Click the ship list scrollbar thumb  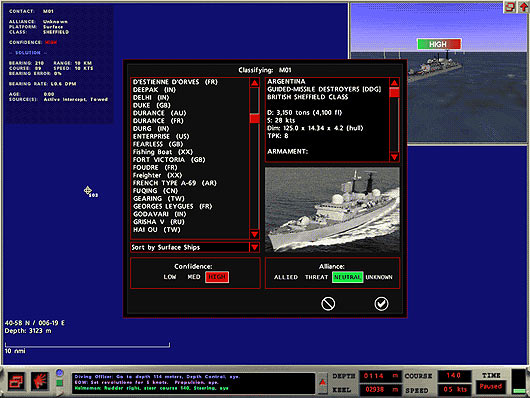pos(255,118)
